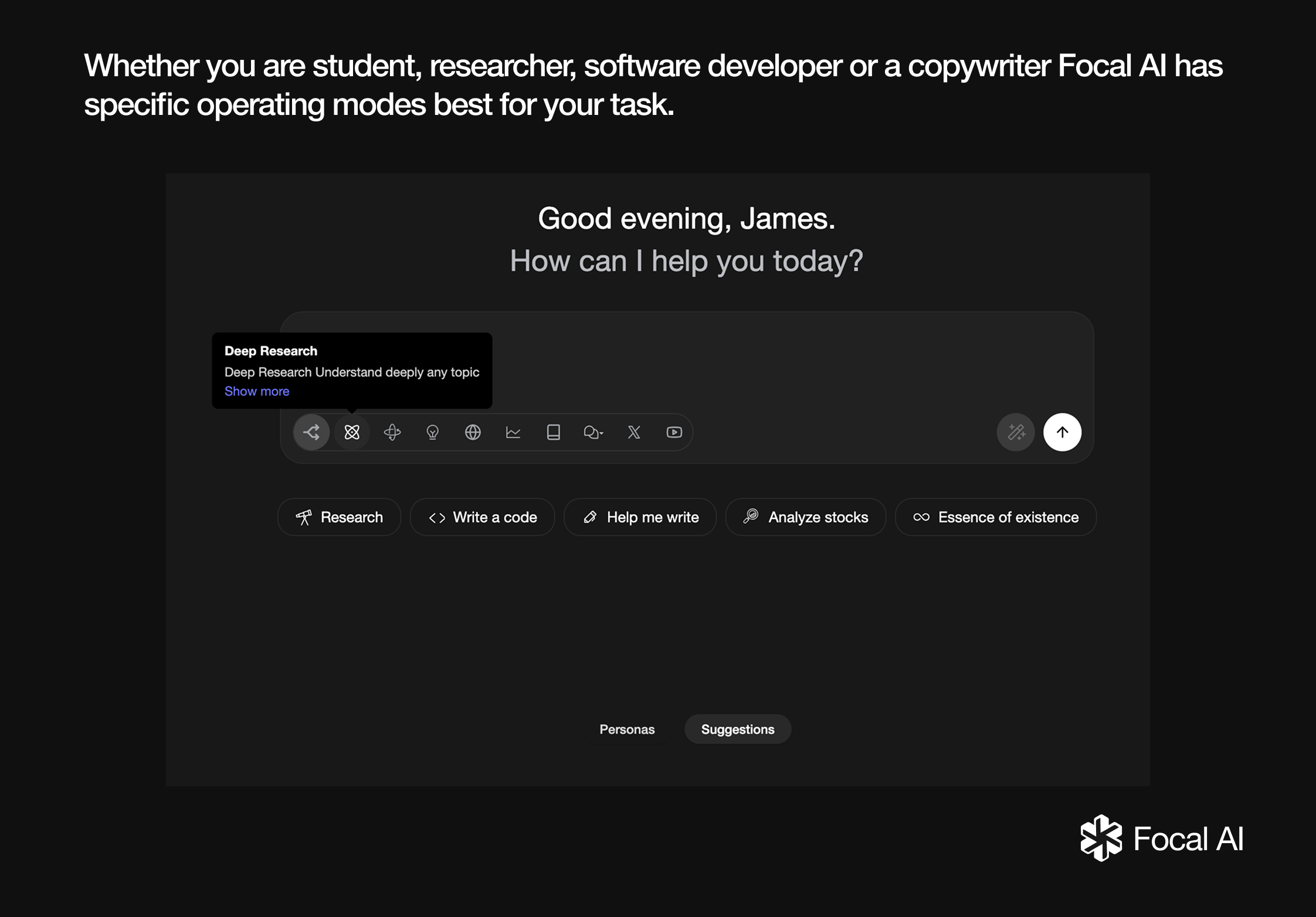1316x917 pixels.
Task: Select the Deep Research atom icon
Action: (x=352, y=433)
